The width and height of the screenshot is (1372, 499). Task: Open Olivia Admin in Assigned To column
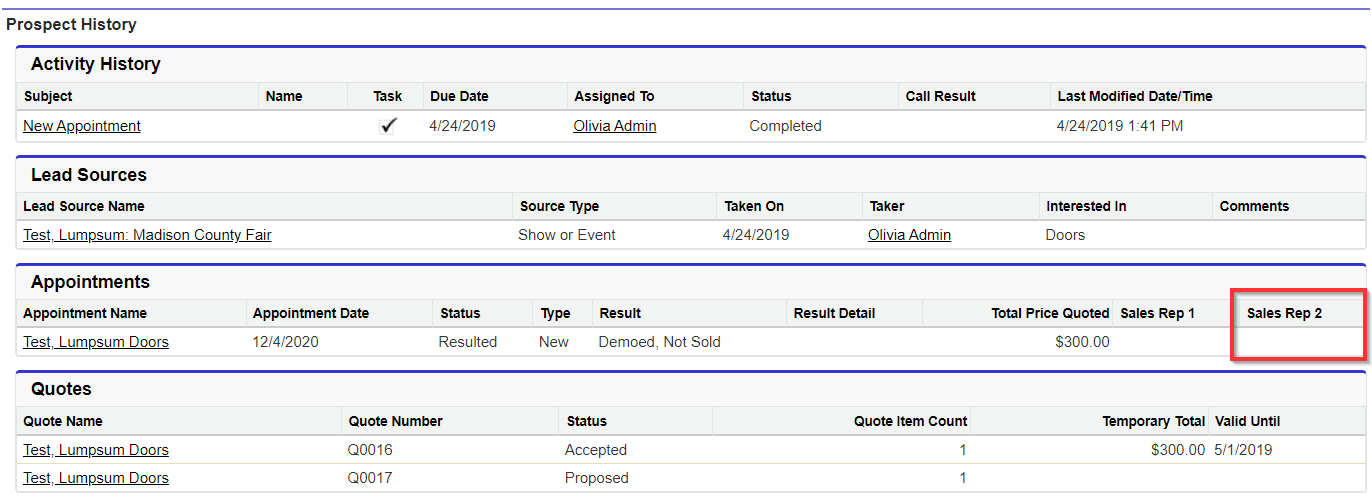(x=615, y=126)
